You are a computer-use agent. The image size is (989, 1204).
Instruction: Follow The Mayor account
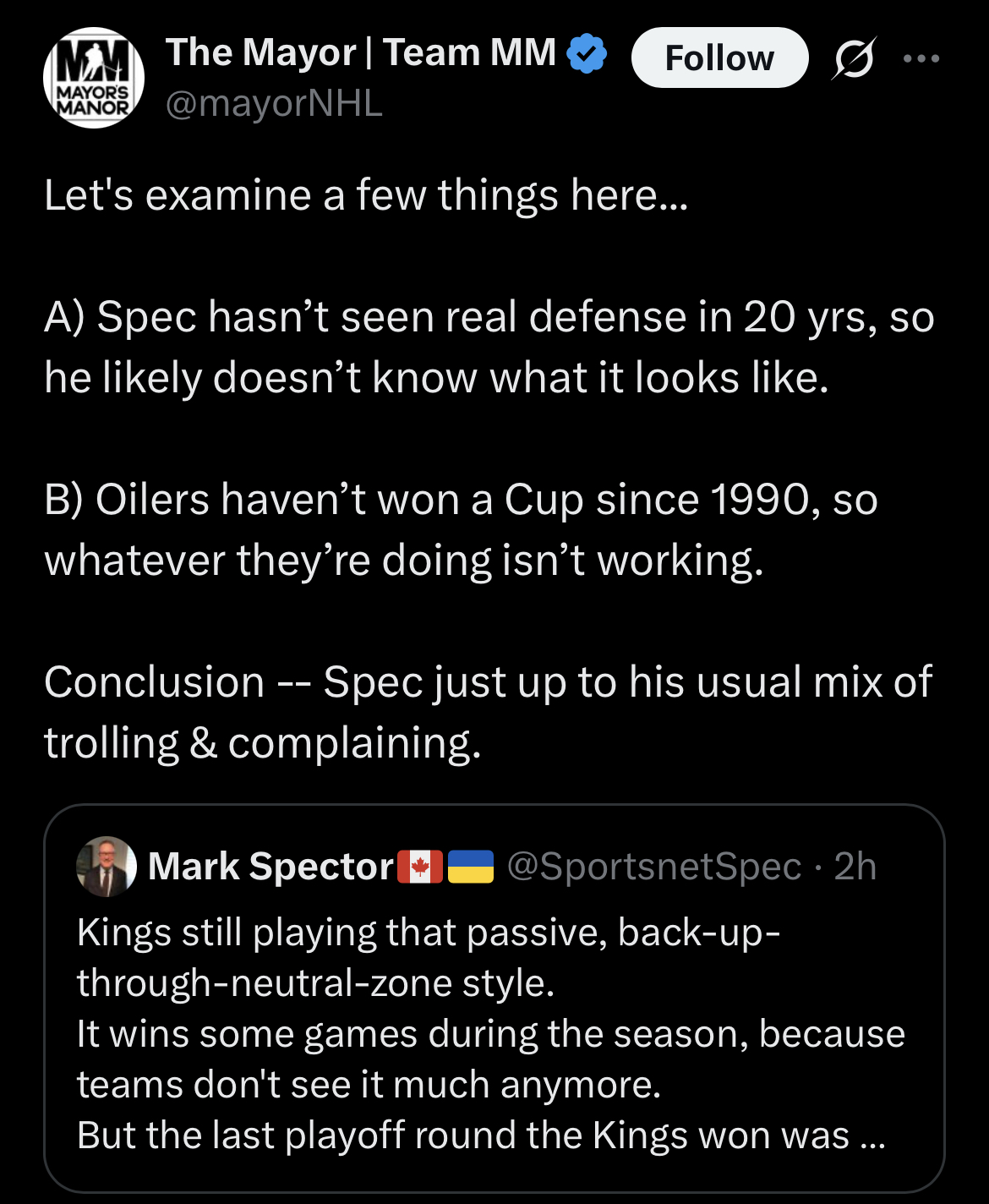click(x=719, y=58)
